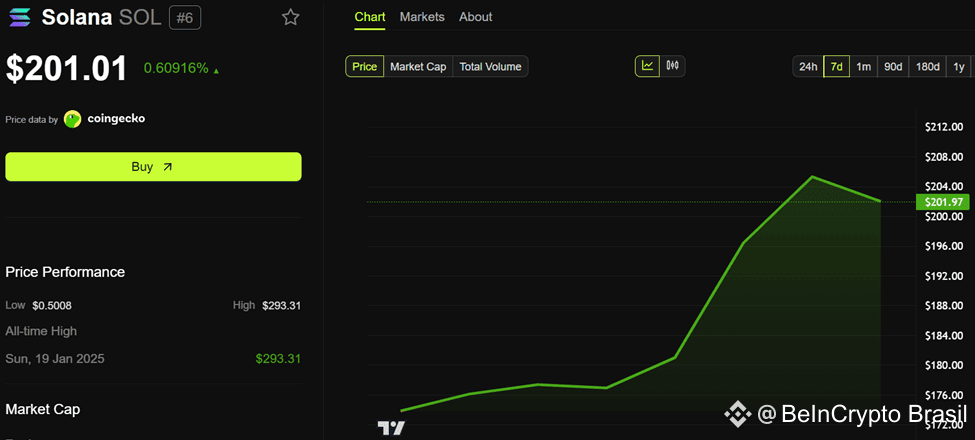Set chart range to 90d
This screenshot has height=440, width=975.
[x=893, y=66]
